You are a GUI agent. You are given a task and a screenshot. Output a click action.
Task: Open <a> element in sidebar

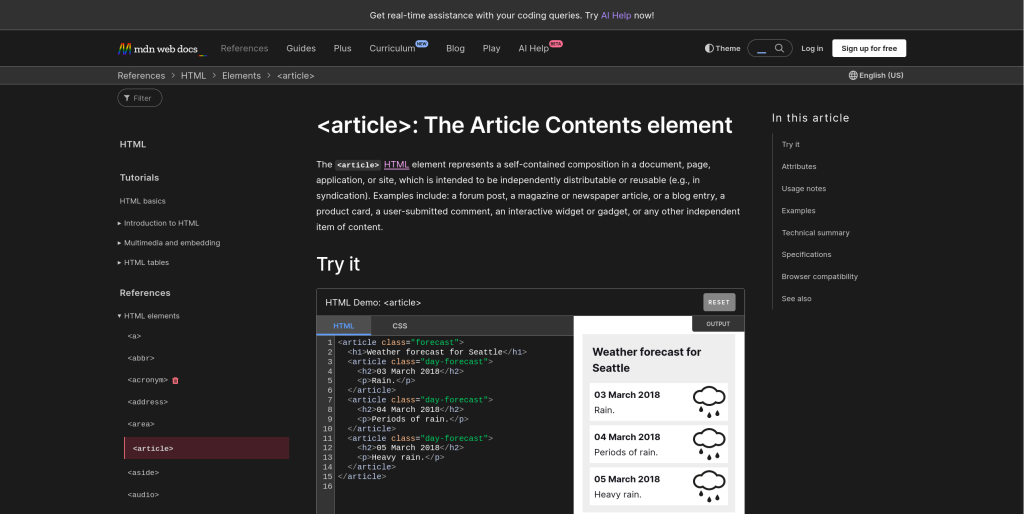pos(134,336)
